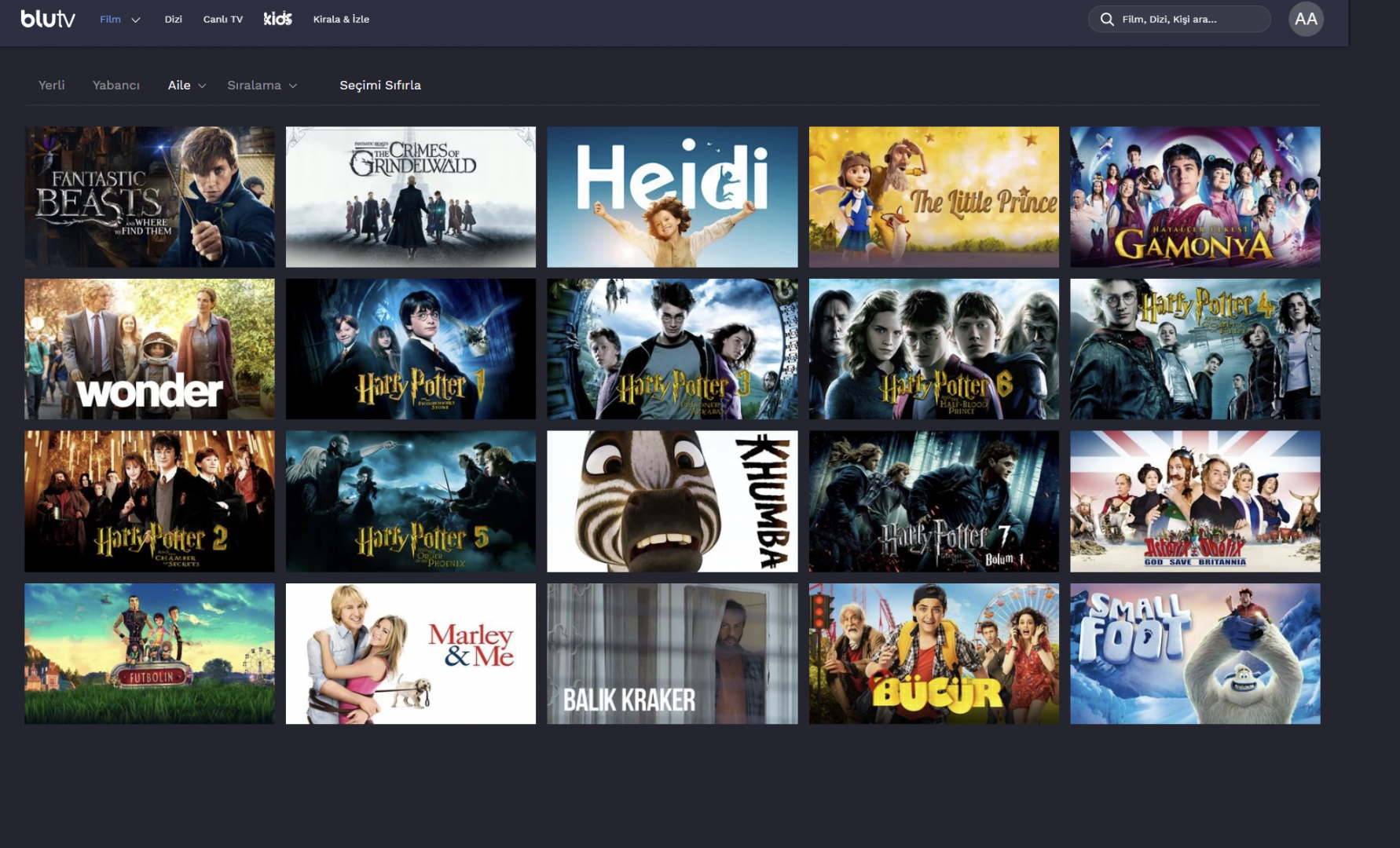Expand the Film dropdown menu
This screenshot has height=848, width=1400.
point(119,19)
